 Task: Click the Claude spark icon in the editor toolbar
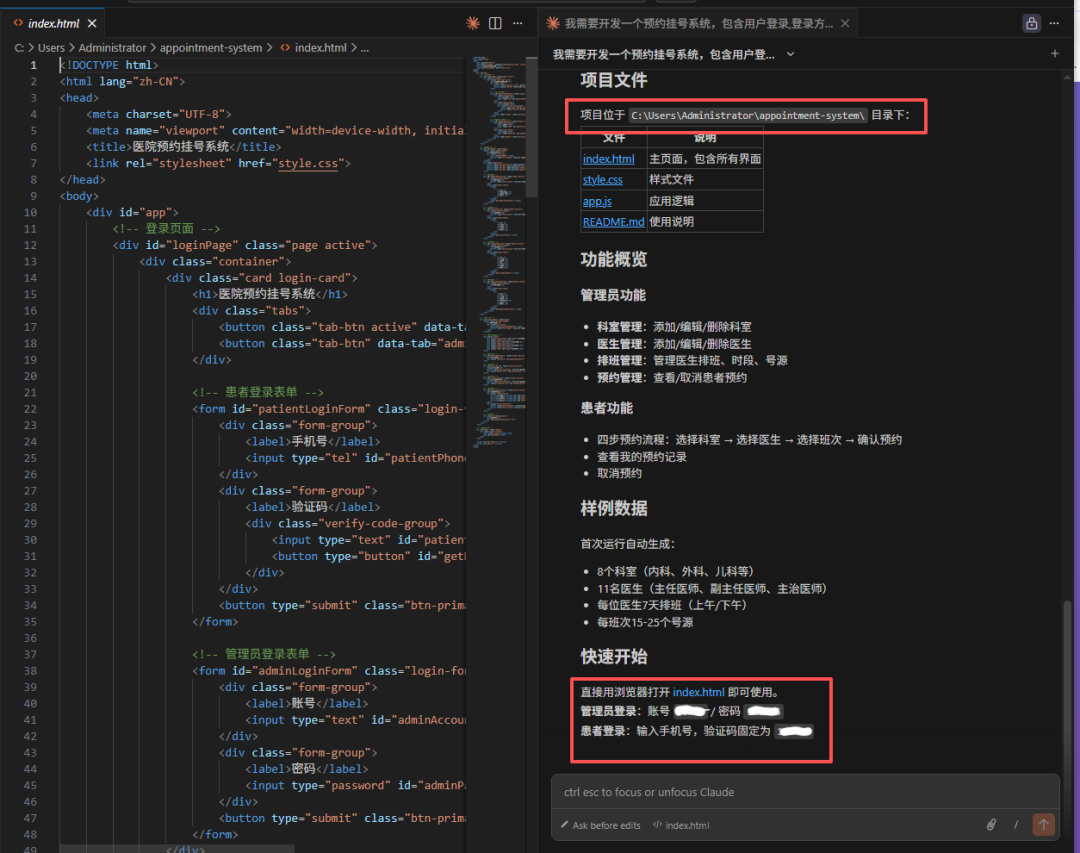click(473, 22)
